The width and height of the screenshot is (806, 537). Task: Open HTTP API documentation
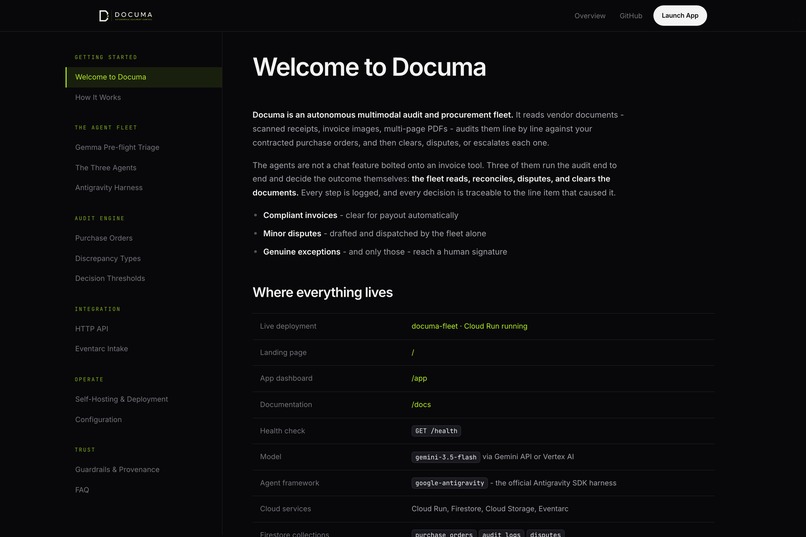pos(91,328)
